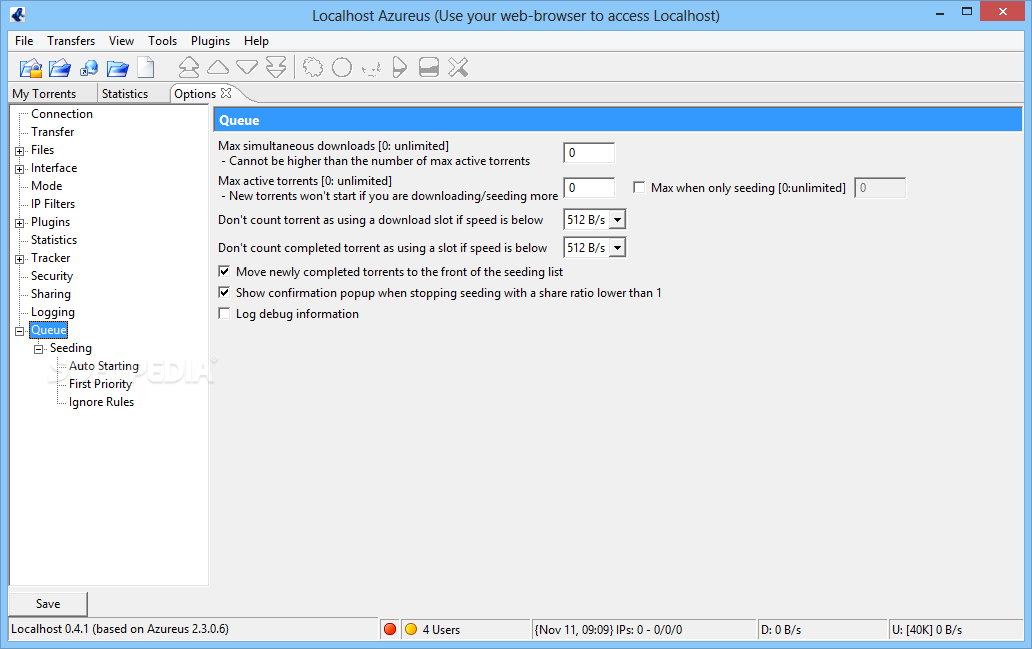Click the blank page new torrent icon
Image resolution: width=1032 pixels, height=649 pixels.
[x=145, y=68]
